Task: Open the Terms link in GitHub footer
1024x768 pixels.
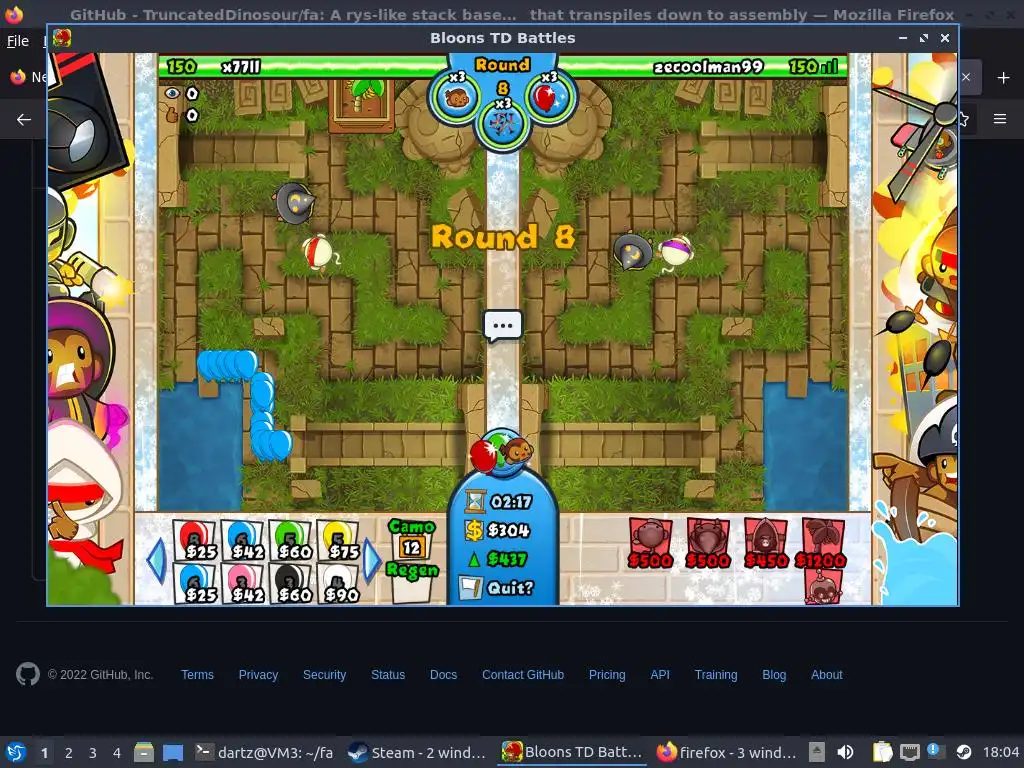Action: tap(197, 675)
